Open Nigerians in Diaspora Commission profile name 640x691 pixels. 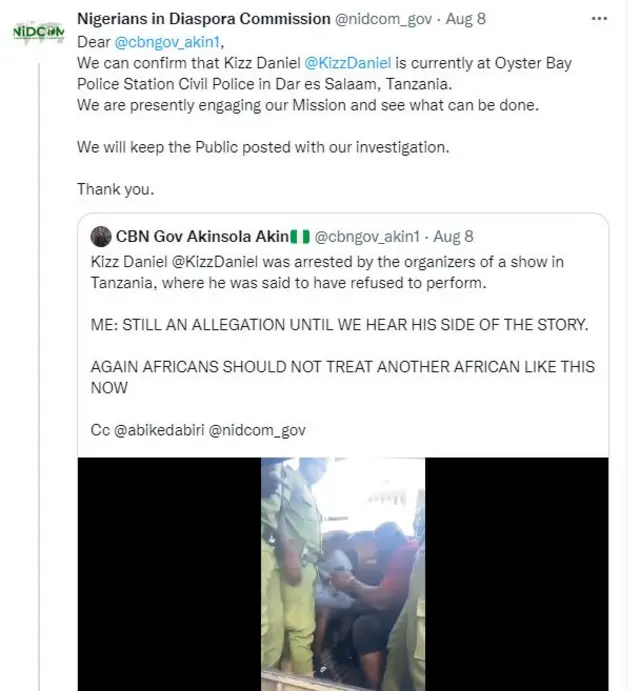click(204, 19)
